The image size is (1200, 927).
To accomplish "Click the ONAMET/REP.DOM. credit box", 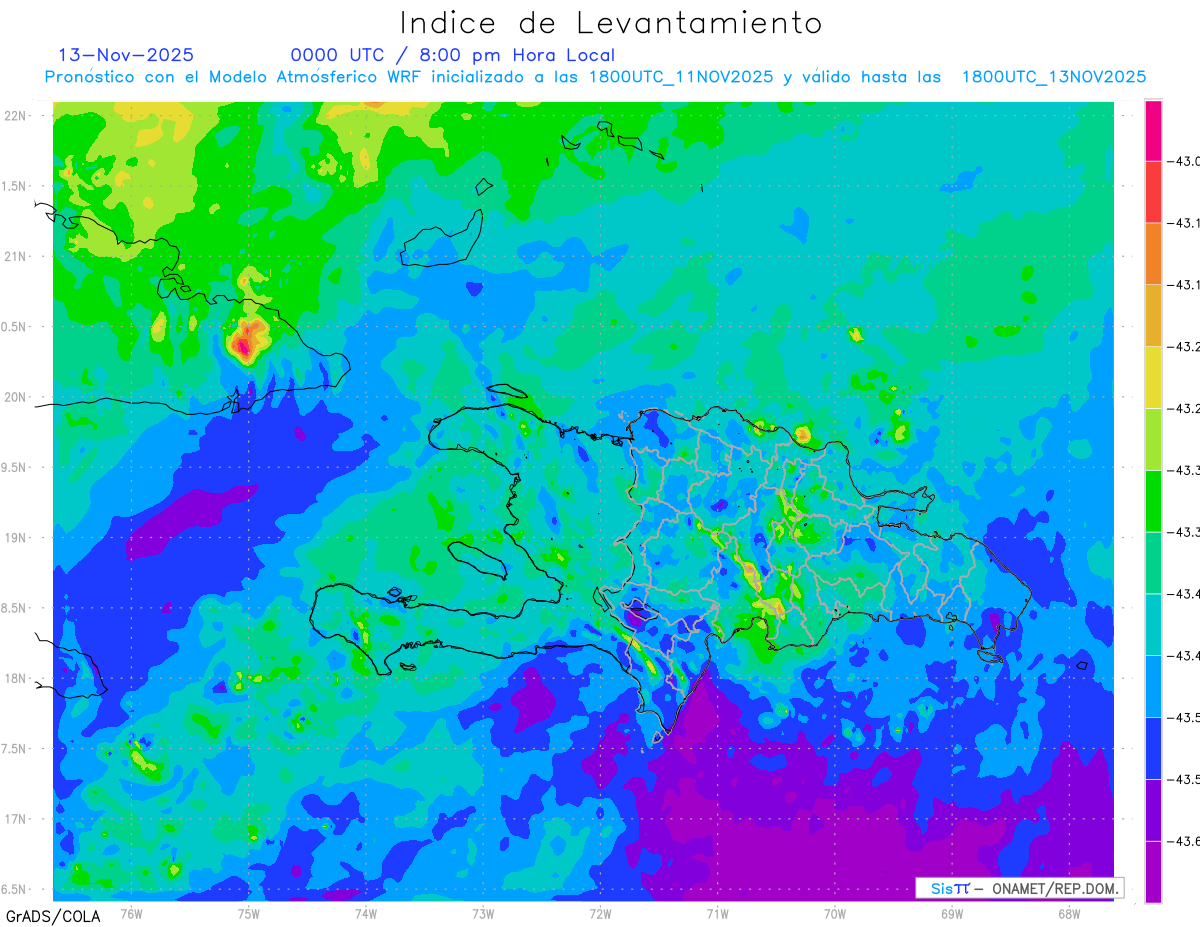I will click(x=1019, y=888).
